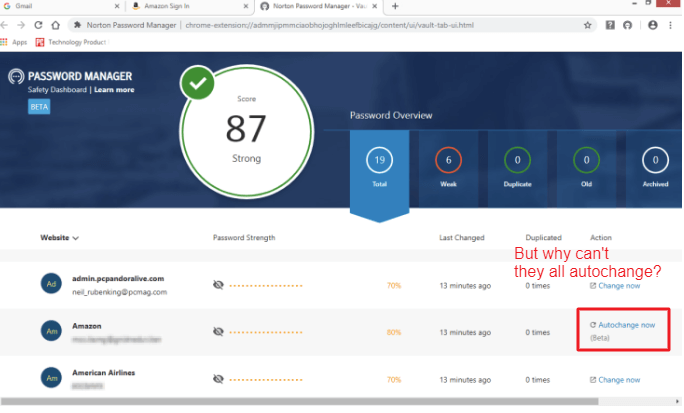Open the question-mark extension icon
Screen dimensions: 684x413
pos(610,25)
